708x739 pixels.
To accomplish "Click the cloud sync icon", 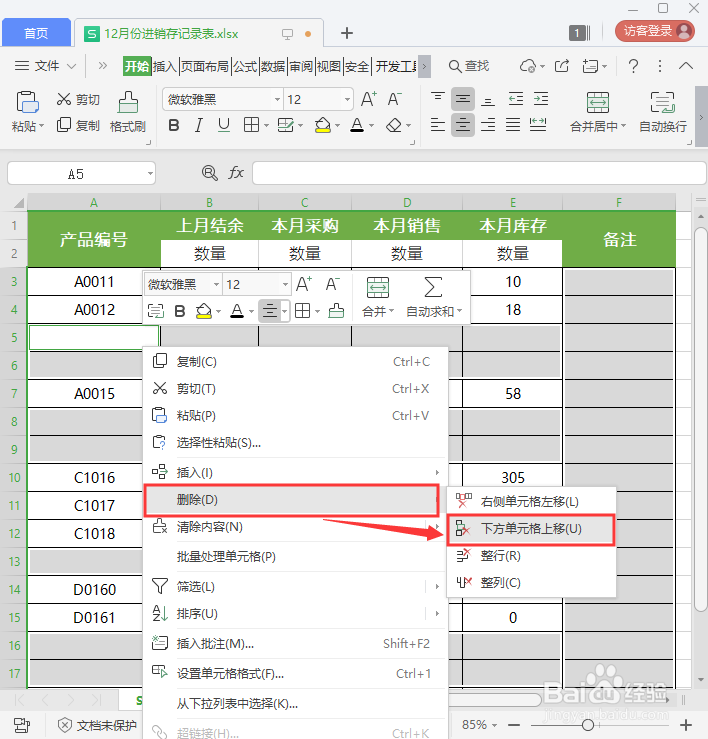I will pyautogui.click(x=528, y=66).
